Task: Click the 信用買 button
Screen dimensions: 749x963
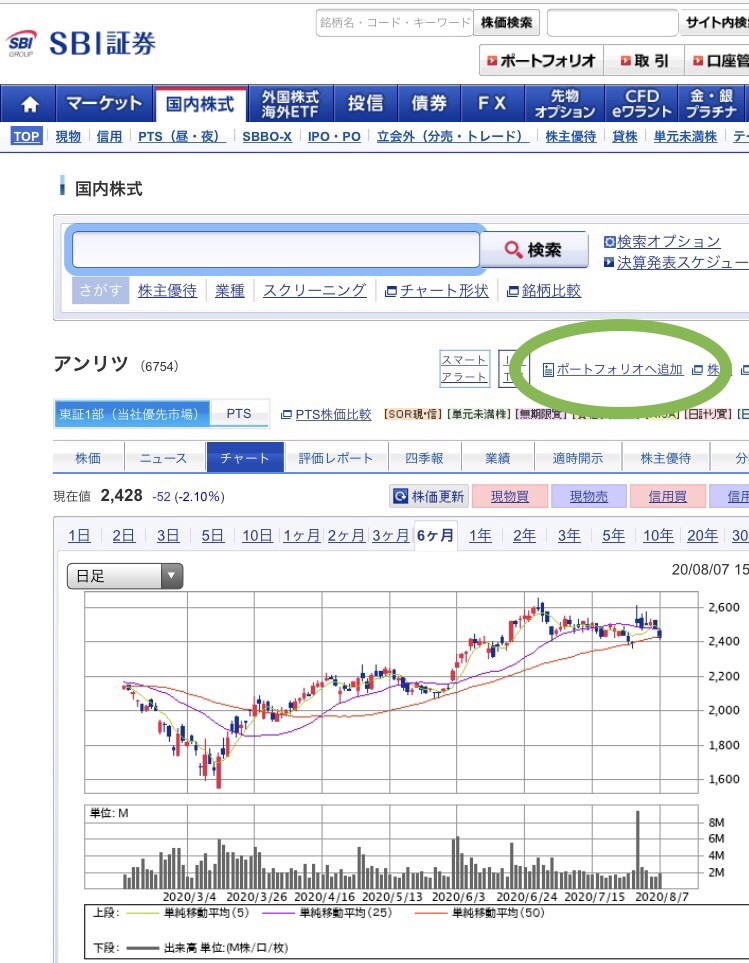Action: tap(668, 496)
